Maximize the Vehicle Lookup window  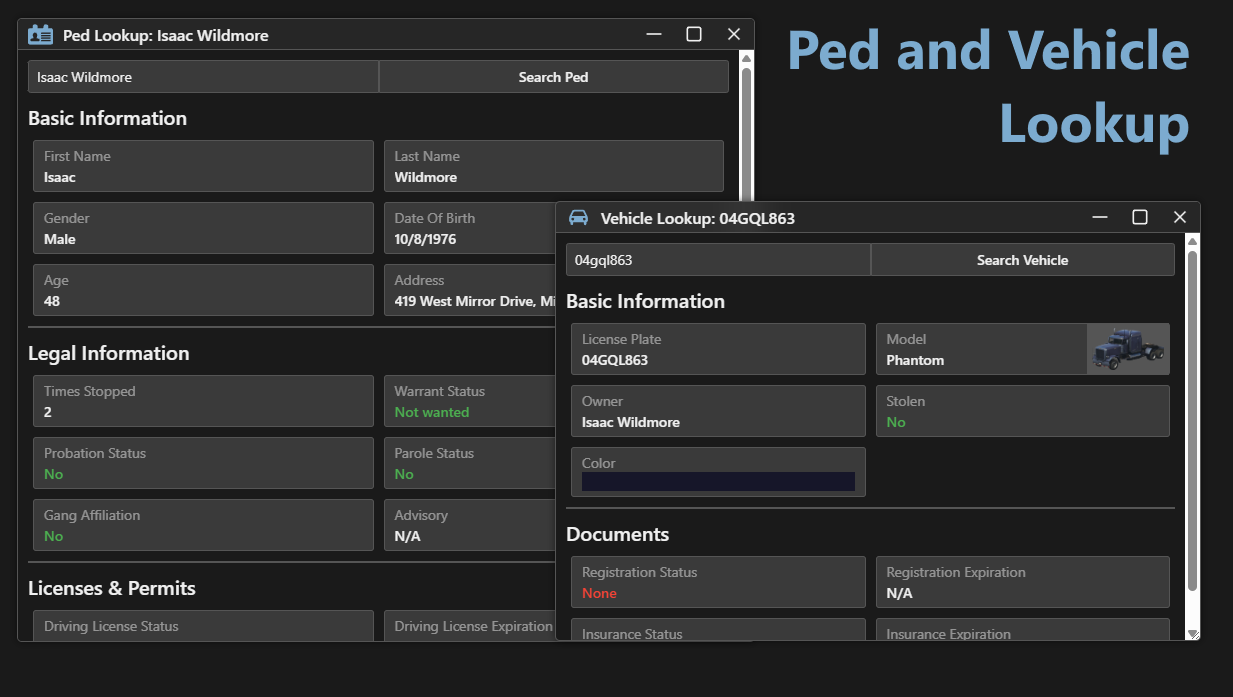click(x=1140, y=217)
